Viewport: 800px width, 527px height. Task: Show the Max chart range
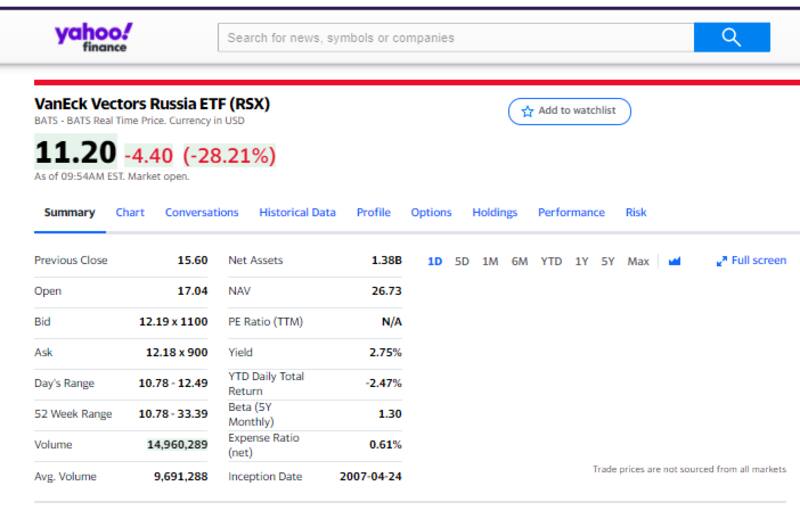[x=638, y=261]
